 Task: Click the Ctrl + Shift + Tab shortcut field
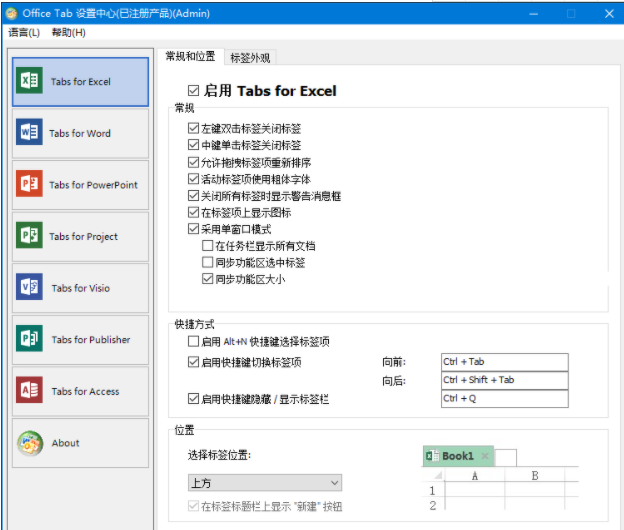pyautogui.click(x=504, y=380)
